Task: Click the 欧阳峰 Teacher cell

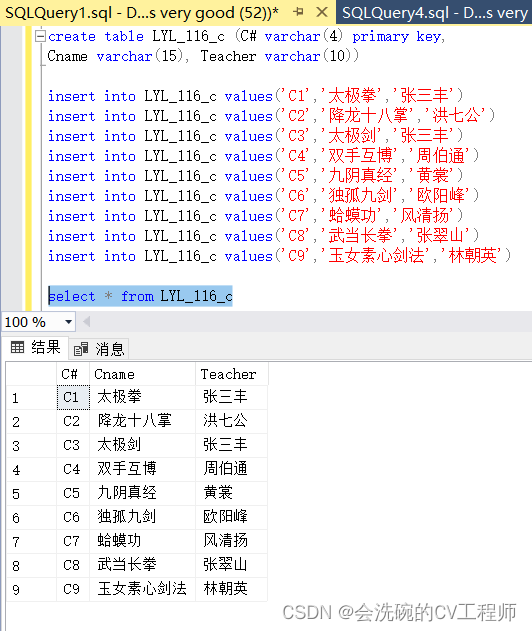Action: click(x=231, y=517)
